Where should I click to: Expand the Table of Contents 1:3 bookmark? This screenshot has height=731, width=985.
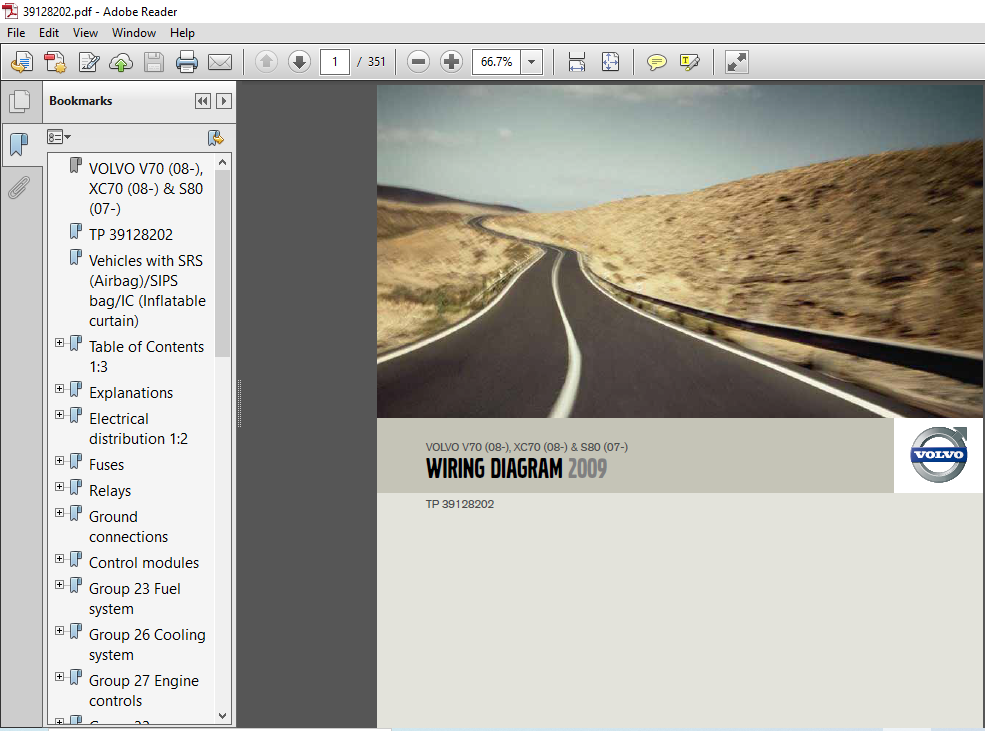60,343
